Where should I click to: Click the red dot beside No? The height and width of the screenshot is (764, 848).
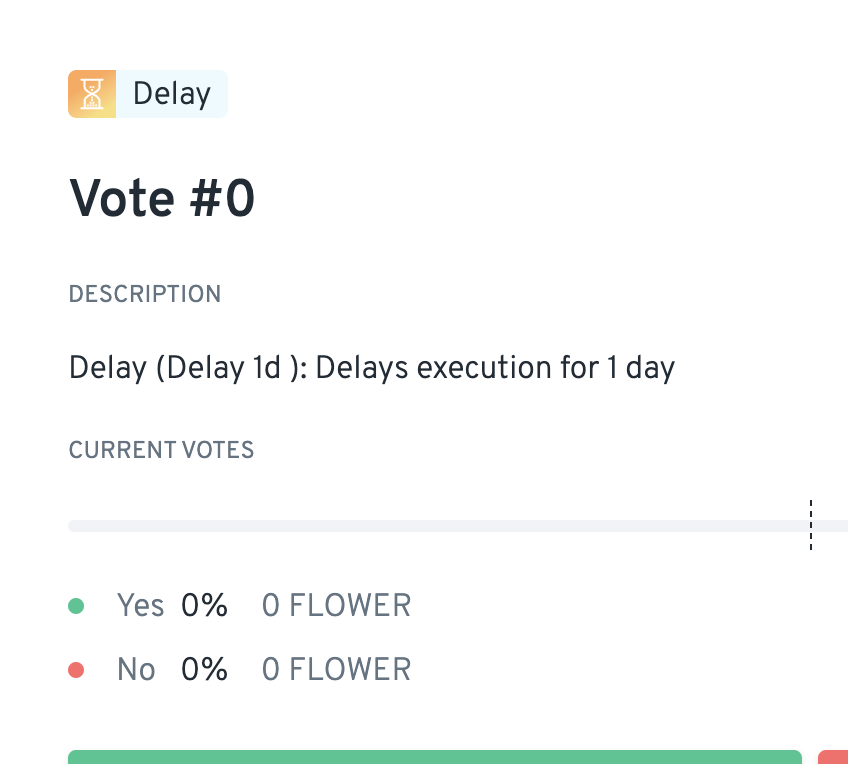(76, 670)
